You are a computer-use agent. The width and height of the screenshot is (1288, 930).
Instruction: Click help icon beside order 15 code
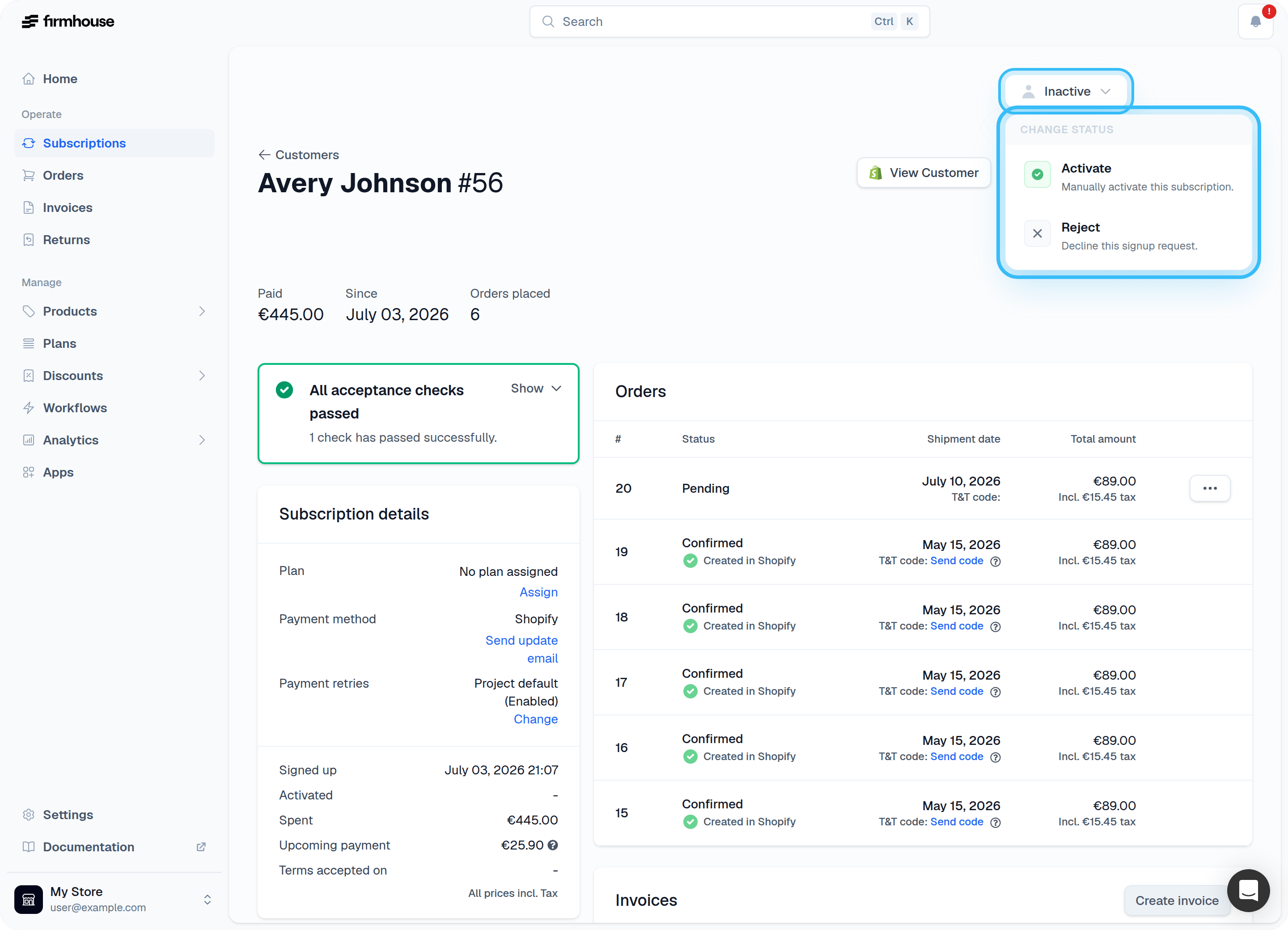(995, 823)
